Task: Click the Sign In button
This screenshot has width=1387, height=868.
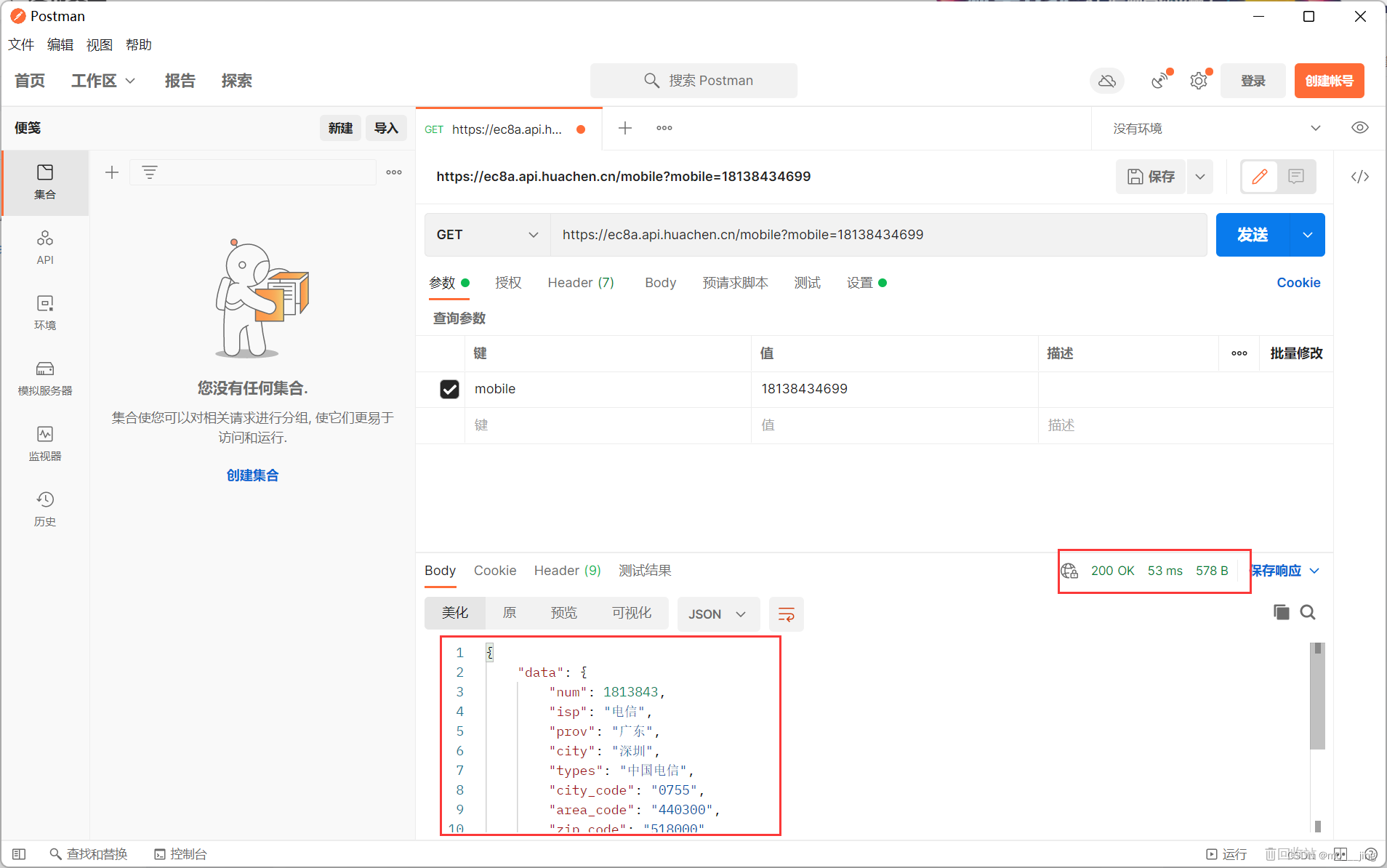Action: pos(1253,81)
